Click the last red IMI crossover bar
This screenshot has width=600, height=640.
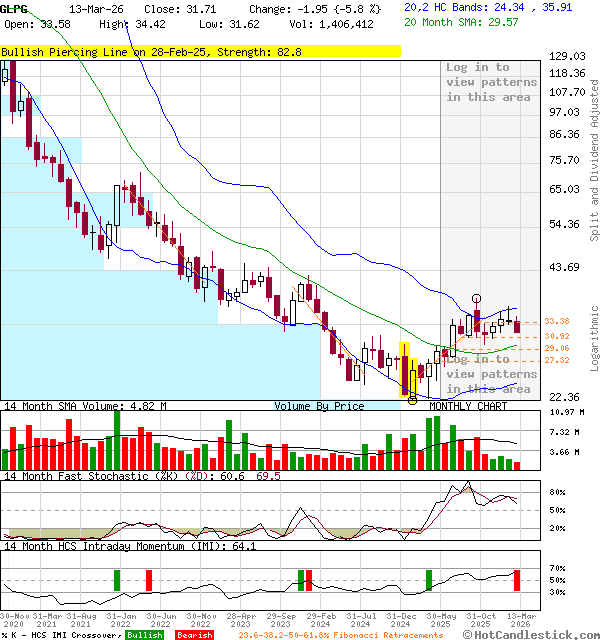517,580
